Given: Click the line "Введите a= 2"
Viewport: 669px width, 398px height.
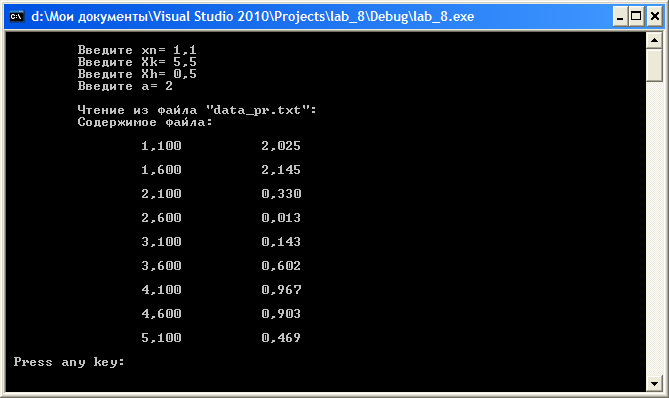Looking at the screenshot, I should (x=125, y=86).
